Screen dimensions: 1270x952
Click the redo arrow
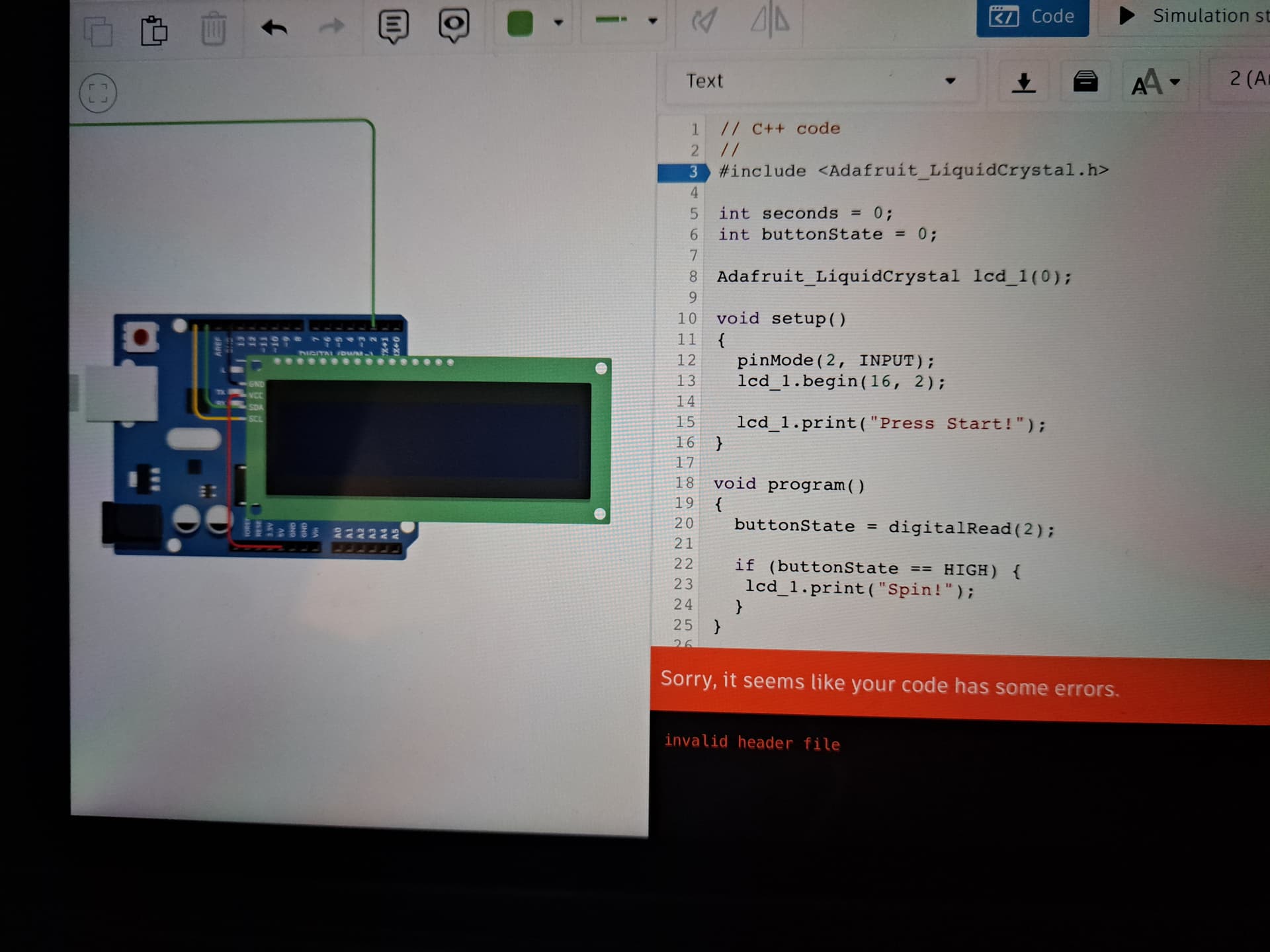pyautogui.click(x=331, y=26)
